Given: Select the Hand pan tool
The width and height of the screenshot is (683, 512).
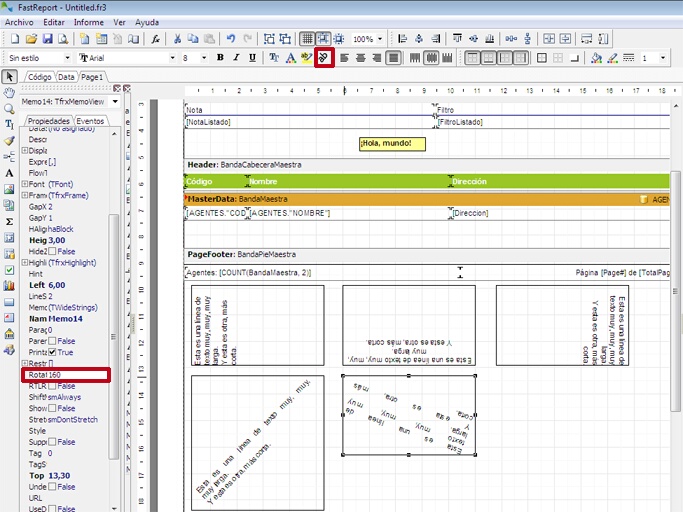Looking at the screenshot, I should (9, 93).
